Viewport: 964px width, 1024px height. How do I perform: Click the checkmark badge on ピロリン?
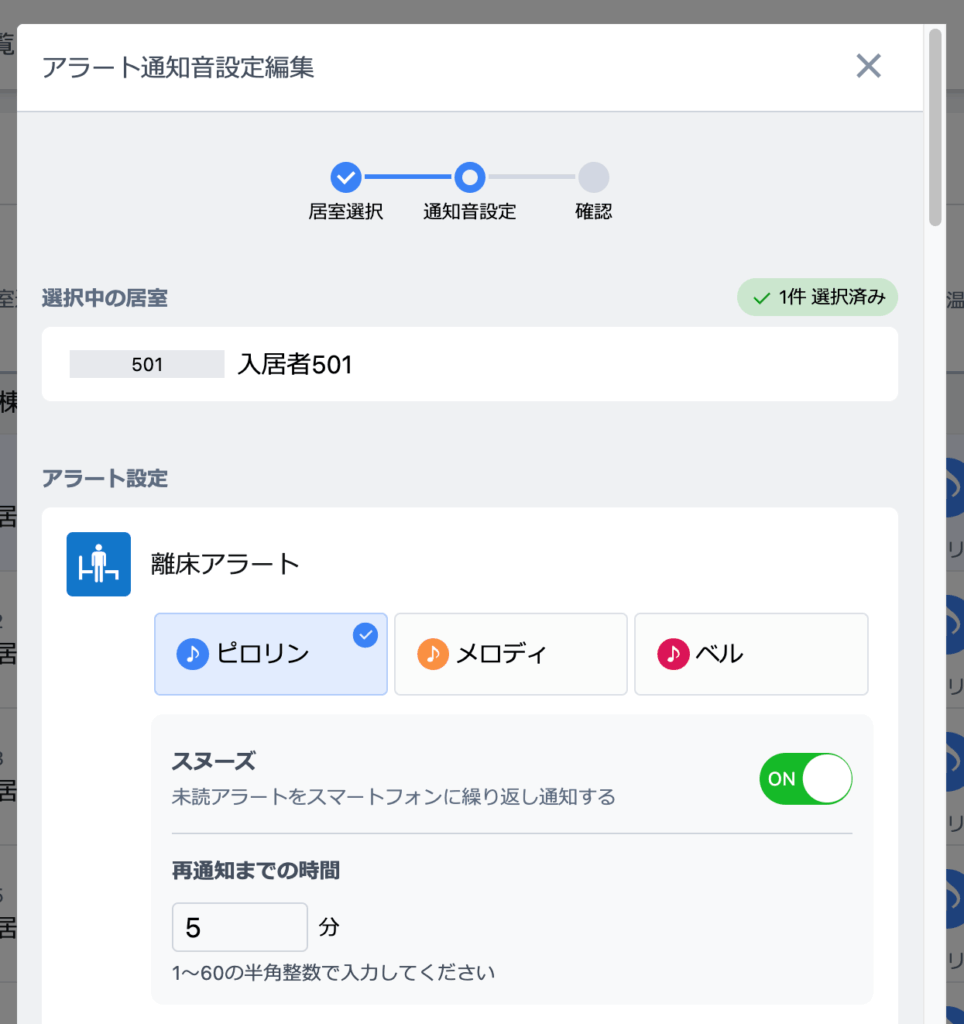click(x=366, y=634)
